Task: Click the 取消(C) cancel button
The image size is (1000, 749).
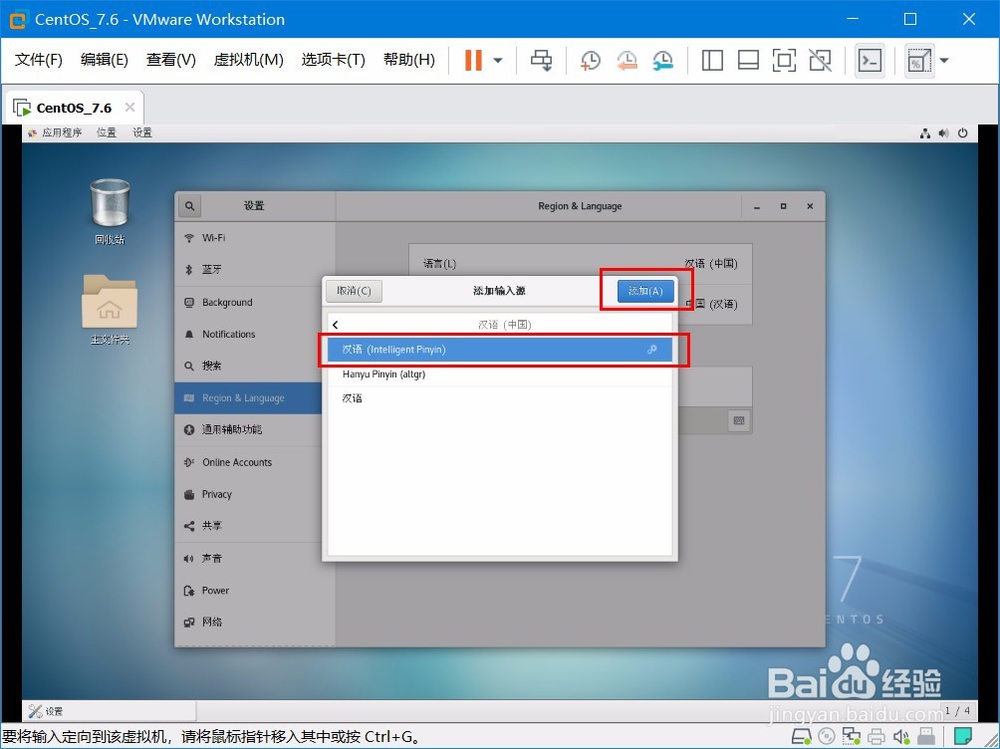Action: coord(354,291)
